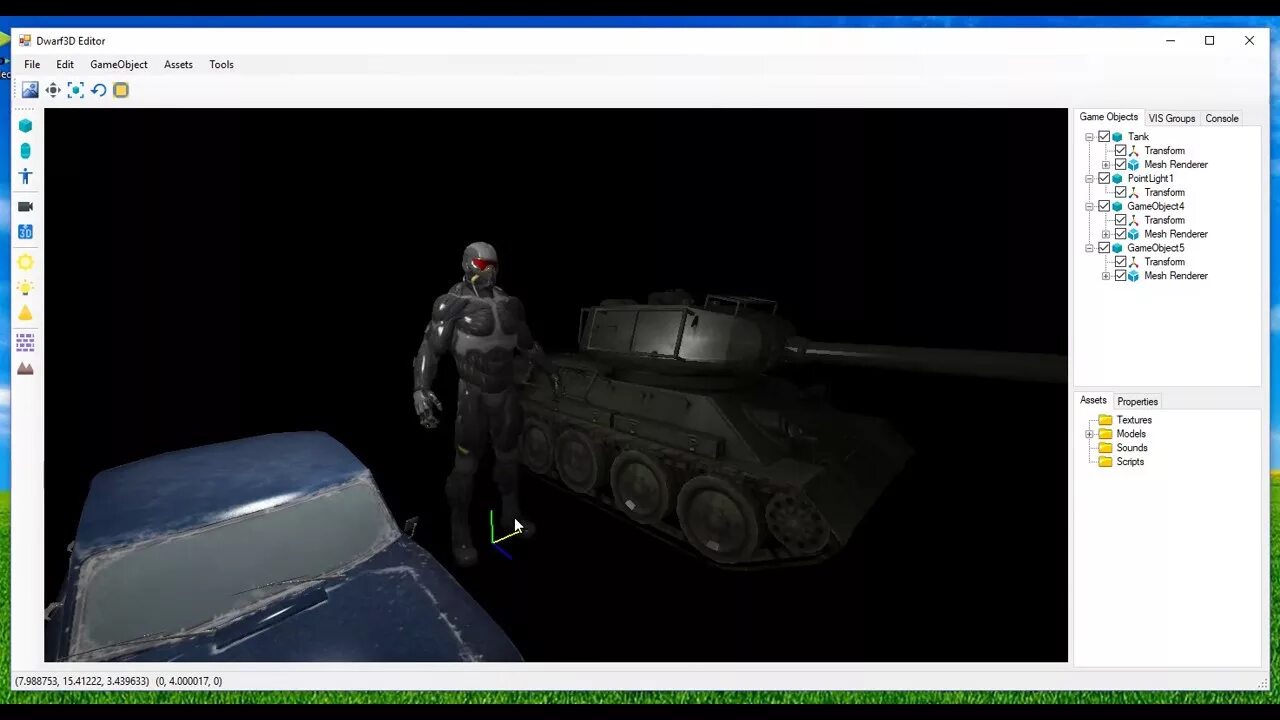
Task: Click the Textures folder icon
Action: [x=1105, y=420]
